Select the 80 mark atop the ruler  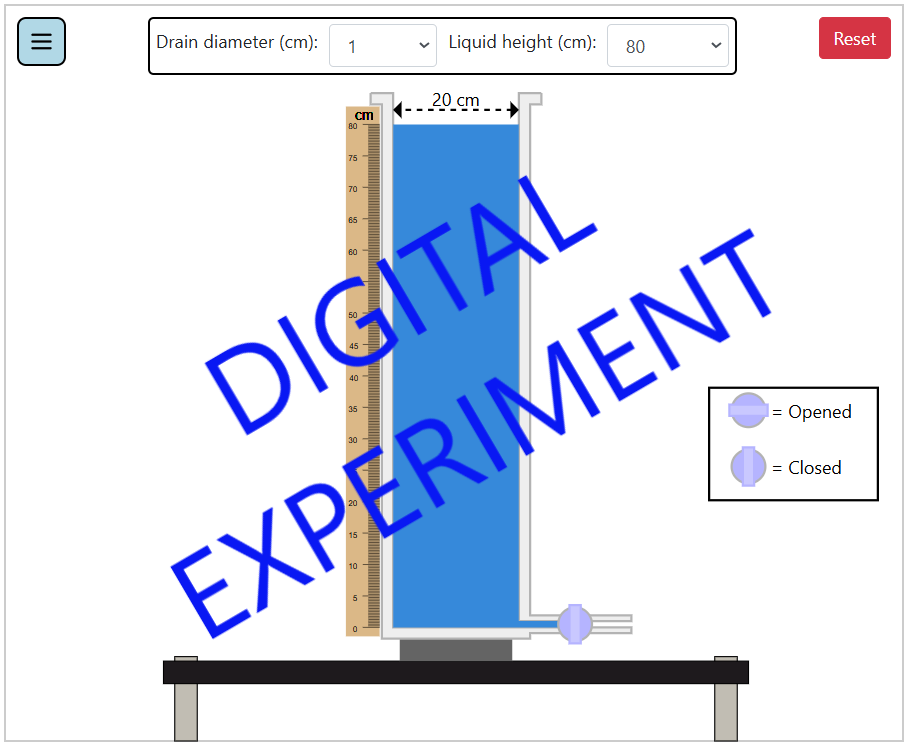pos(353,127)
